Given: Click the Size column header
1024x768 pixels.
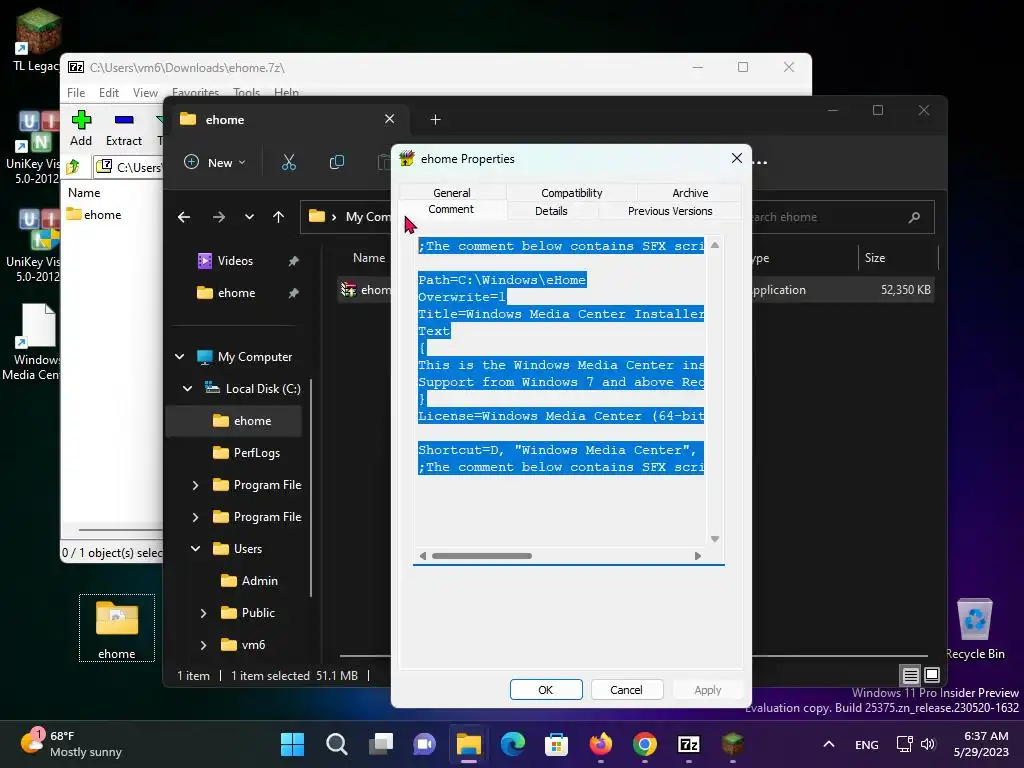Looking at the screenshot, I should click(x=875, y=258).
